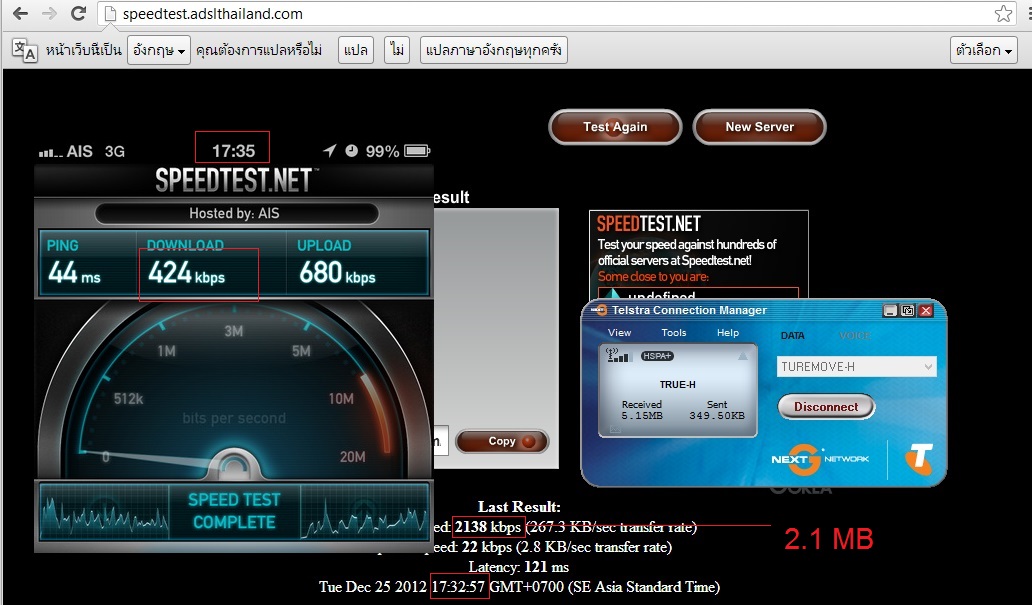The image size is (1032, 605).
Task: Open the TUREMOVE-H profile dropdown
Action: coord(856,367)
